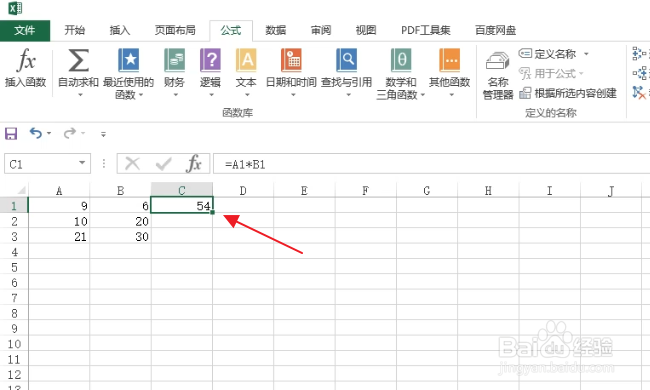Click the Undo arrow icon
The image size is (650, 390).
(36, 133)
